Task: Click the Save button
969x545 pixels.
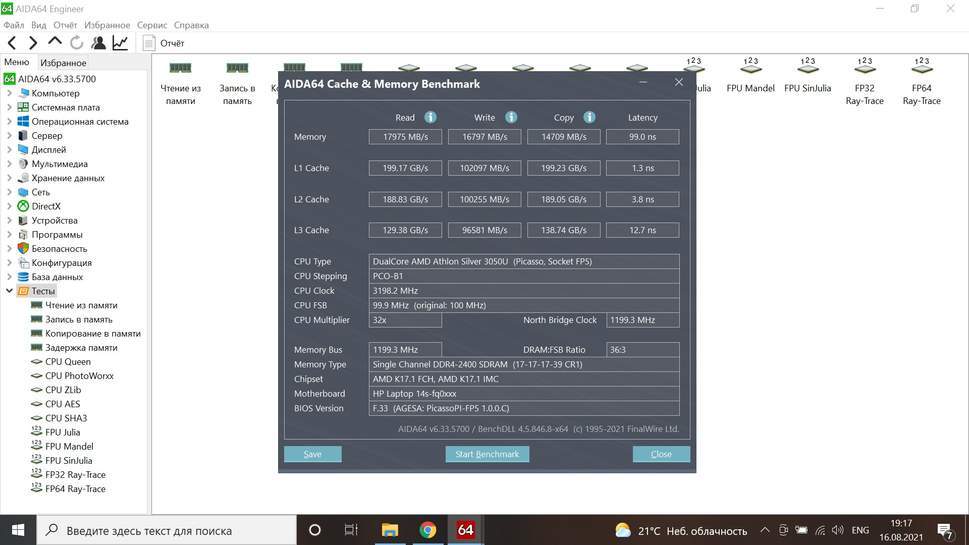Action: pos(312,454)
